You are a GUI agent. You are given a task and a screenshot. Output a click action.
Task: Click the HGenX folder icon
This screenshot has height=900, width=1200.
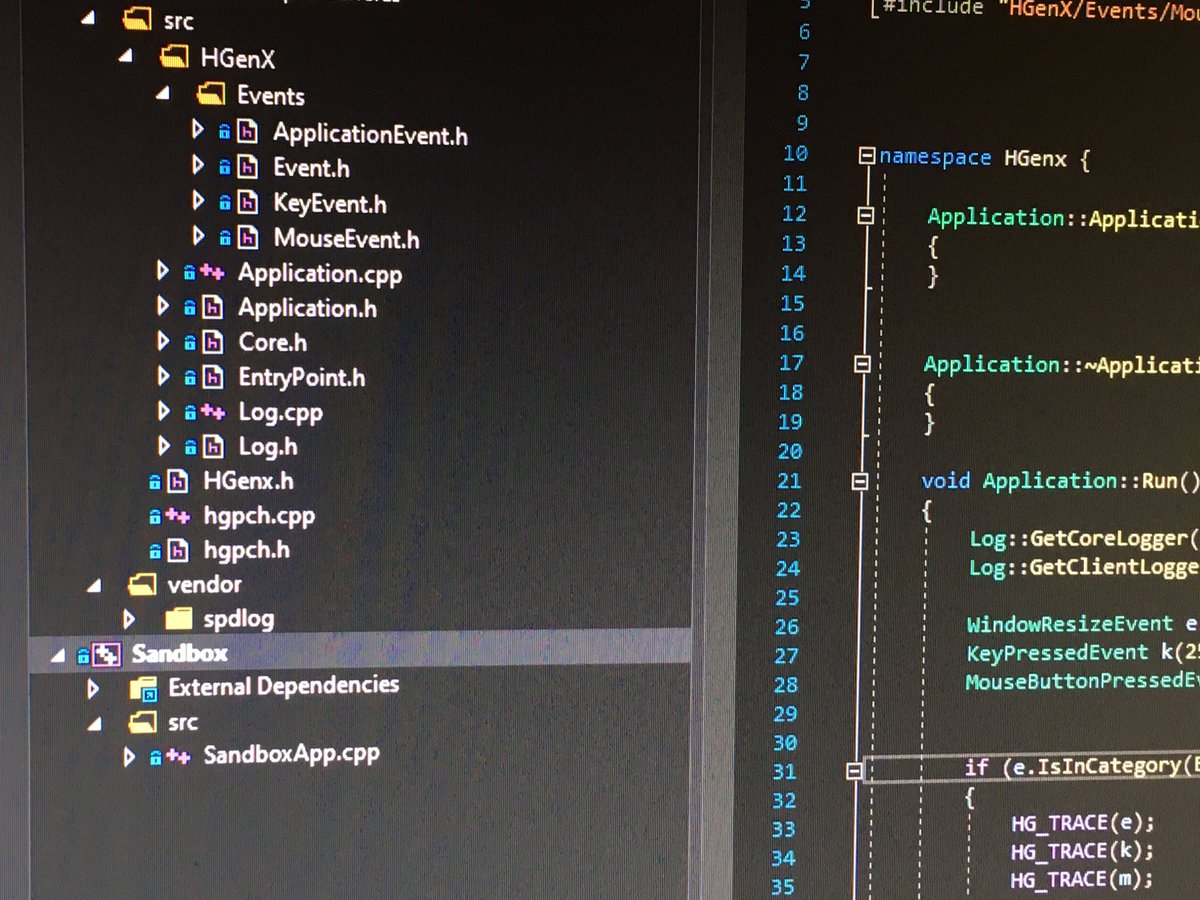pyautogui.click(x=176, y=57)
